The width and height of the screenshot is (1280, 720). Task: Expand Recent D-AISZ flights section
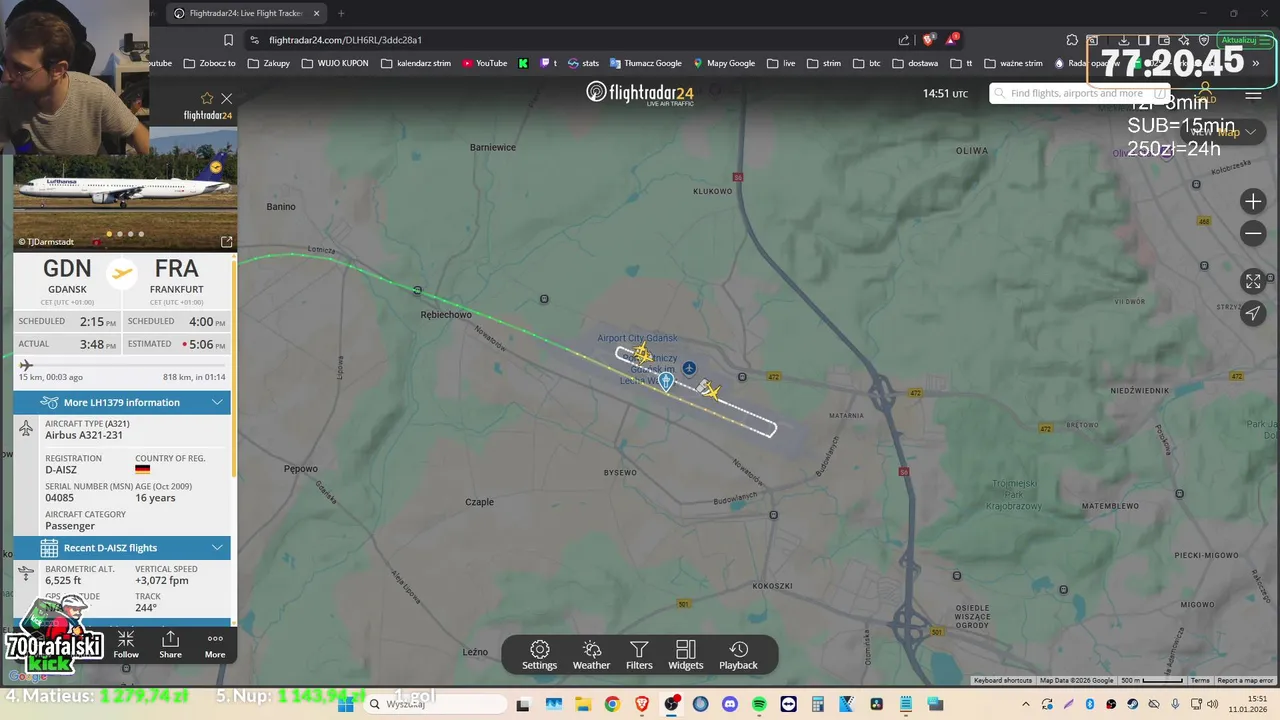[122, 548]
